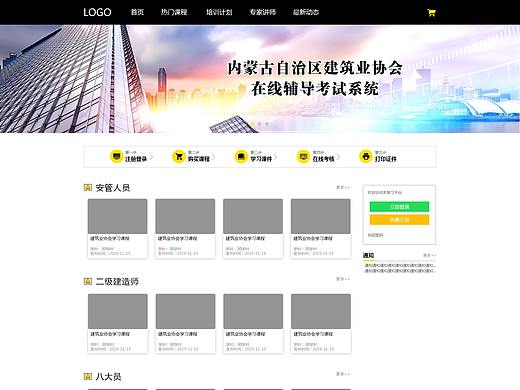Click first course title under 安管人员
Screen dimensions: 520x390
110,238
